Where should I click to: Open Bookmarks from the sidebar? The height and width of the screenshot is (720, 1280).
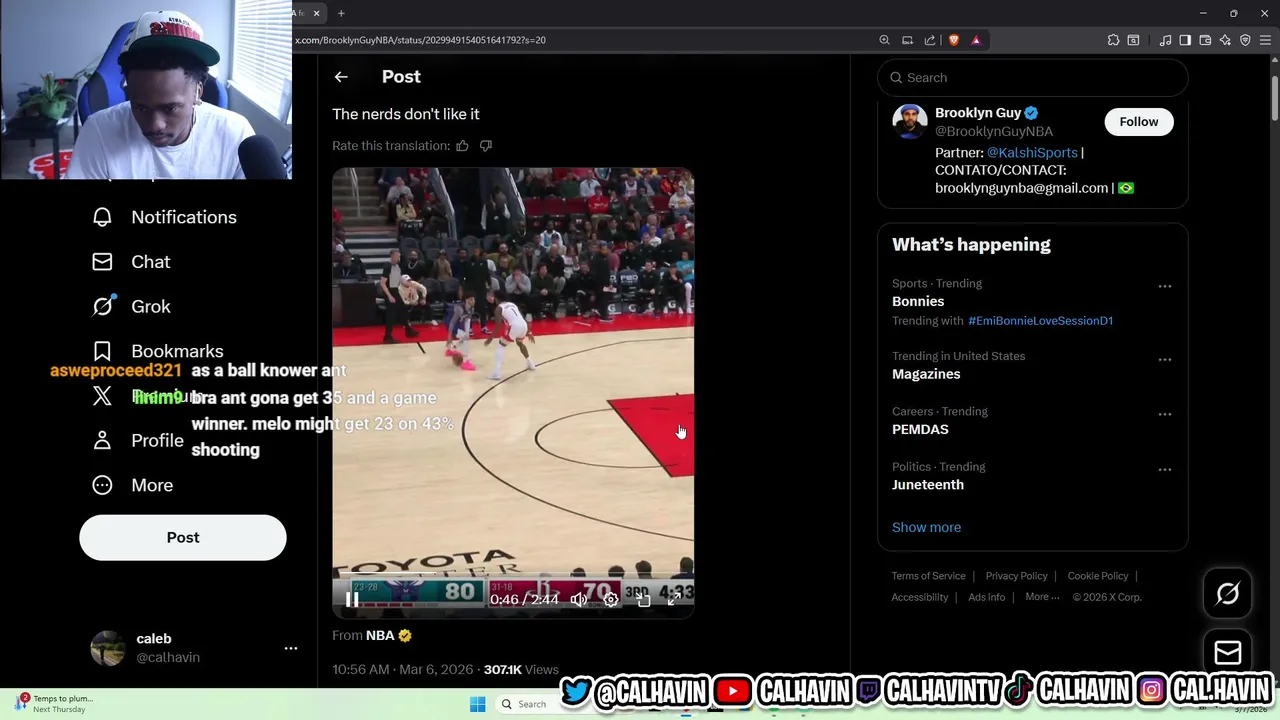(158, 351)
